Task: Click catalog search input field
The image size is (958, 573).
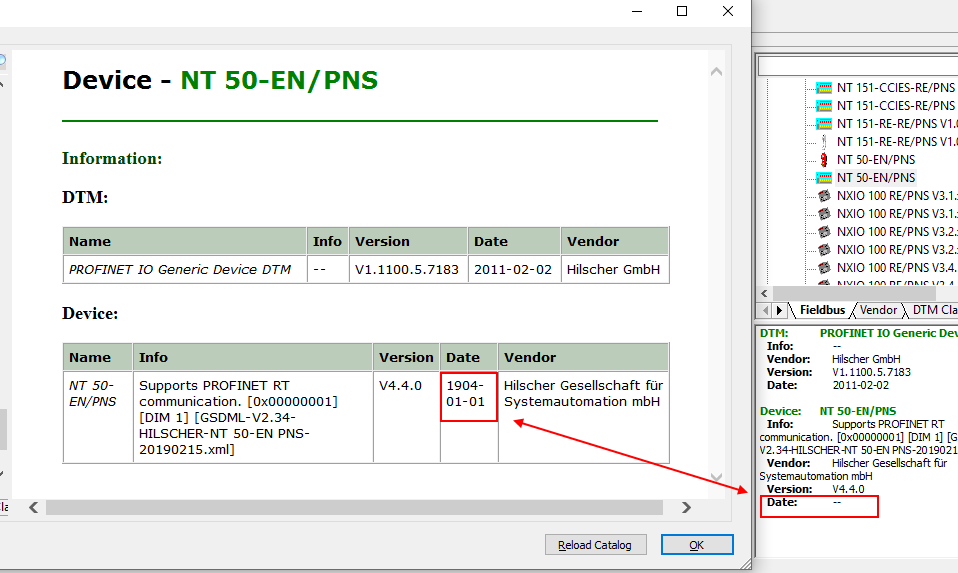Action: [858, 66]
